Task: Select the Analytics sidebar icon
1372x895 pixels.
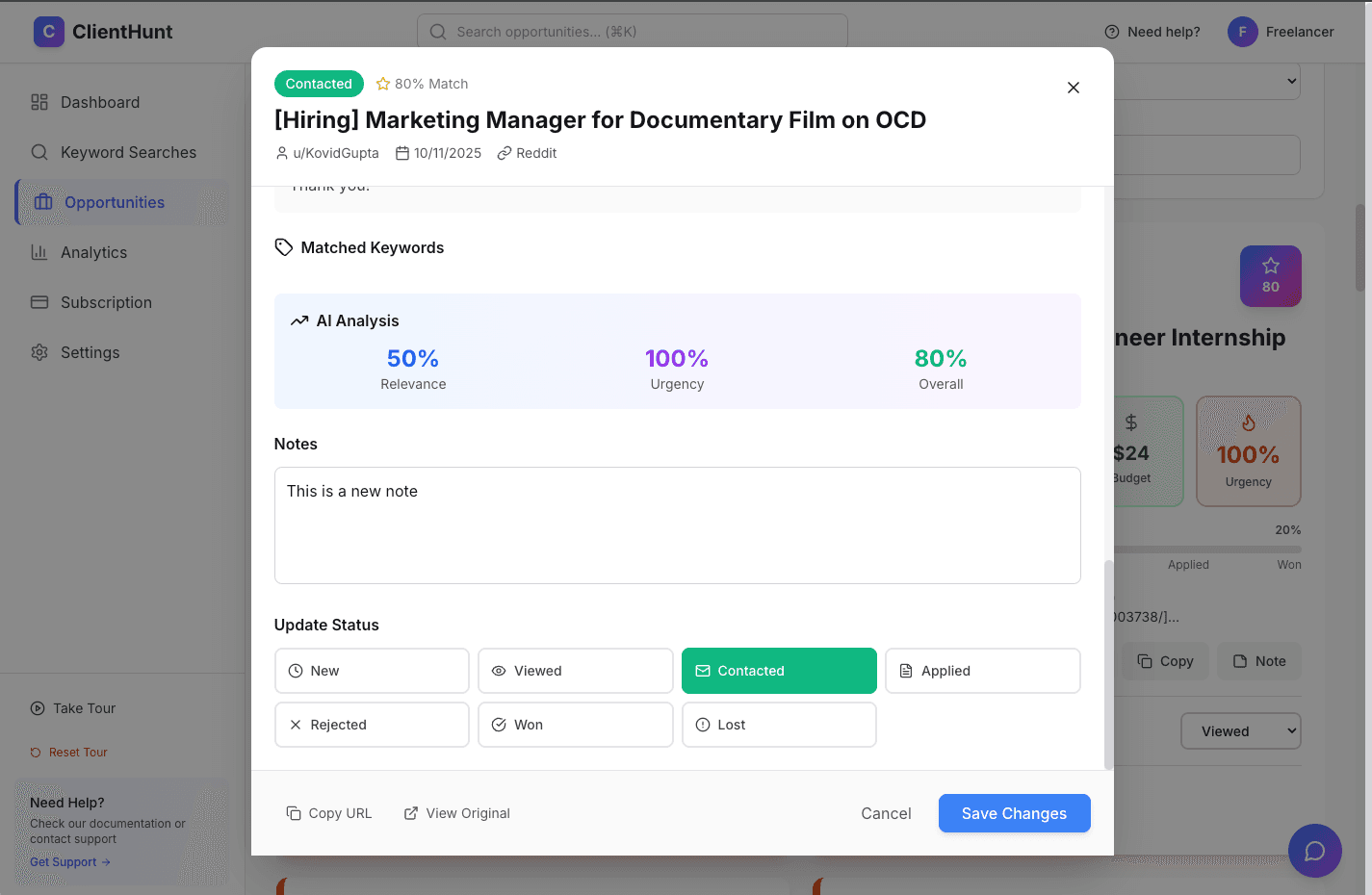Action: [x=39, y=252]
